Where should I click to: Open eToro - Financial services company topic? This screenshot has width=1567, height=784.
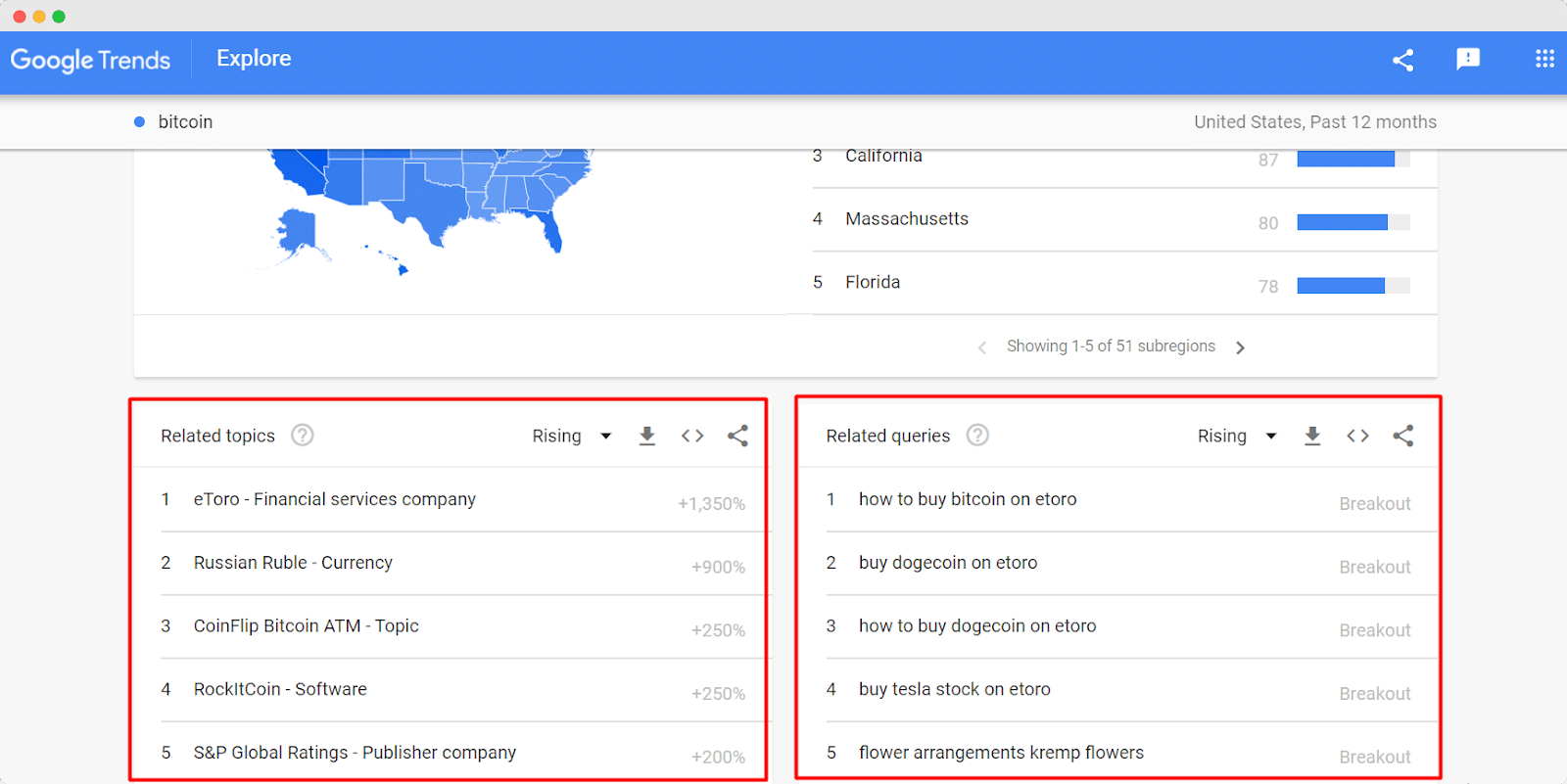click(335, 499)
